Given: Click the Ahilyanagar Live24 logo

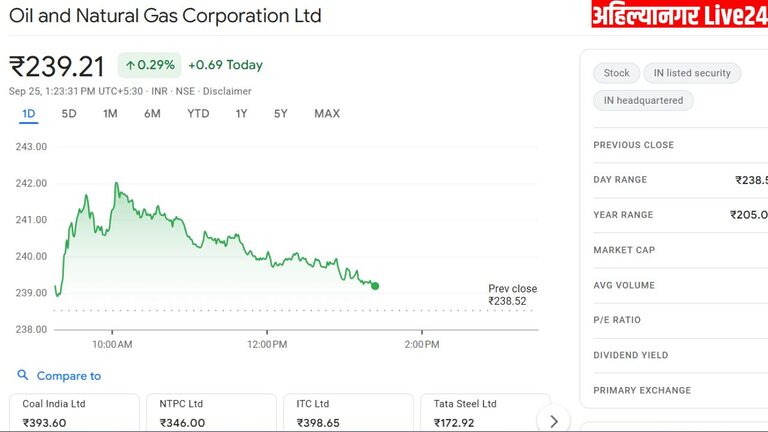Looking at the screenshot, I should pyautogui.click(x=679, y=15).
